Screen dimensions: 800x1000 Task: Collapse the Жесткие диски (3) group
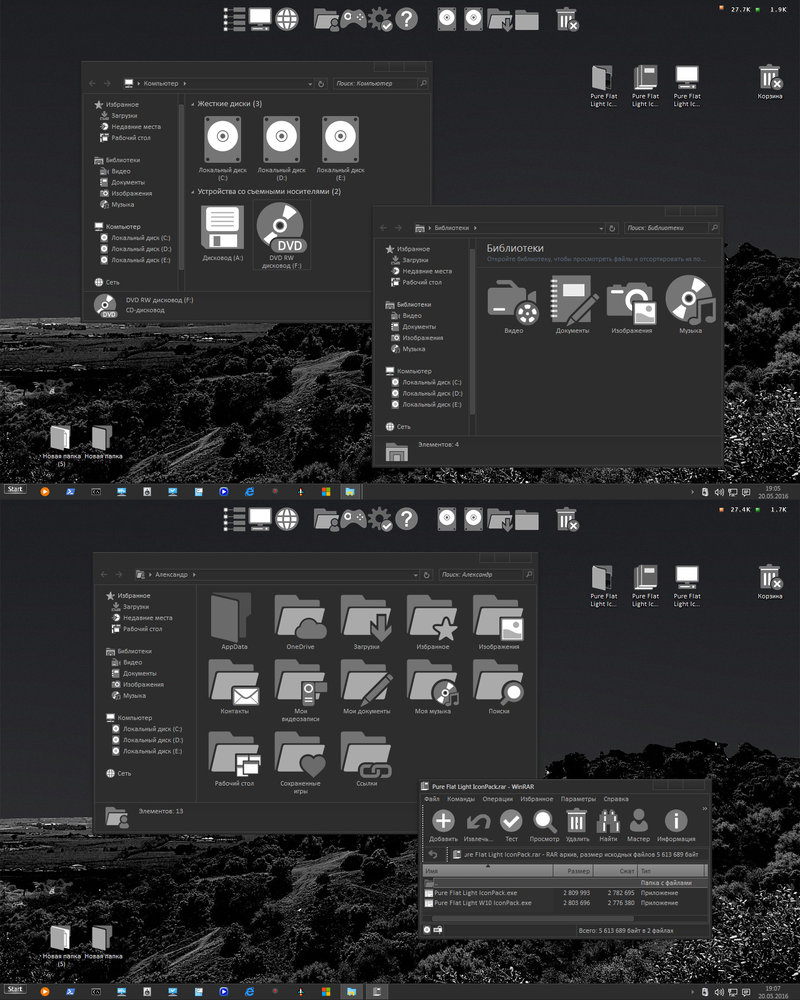194,102
